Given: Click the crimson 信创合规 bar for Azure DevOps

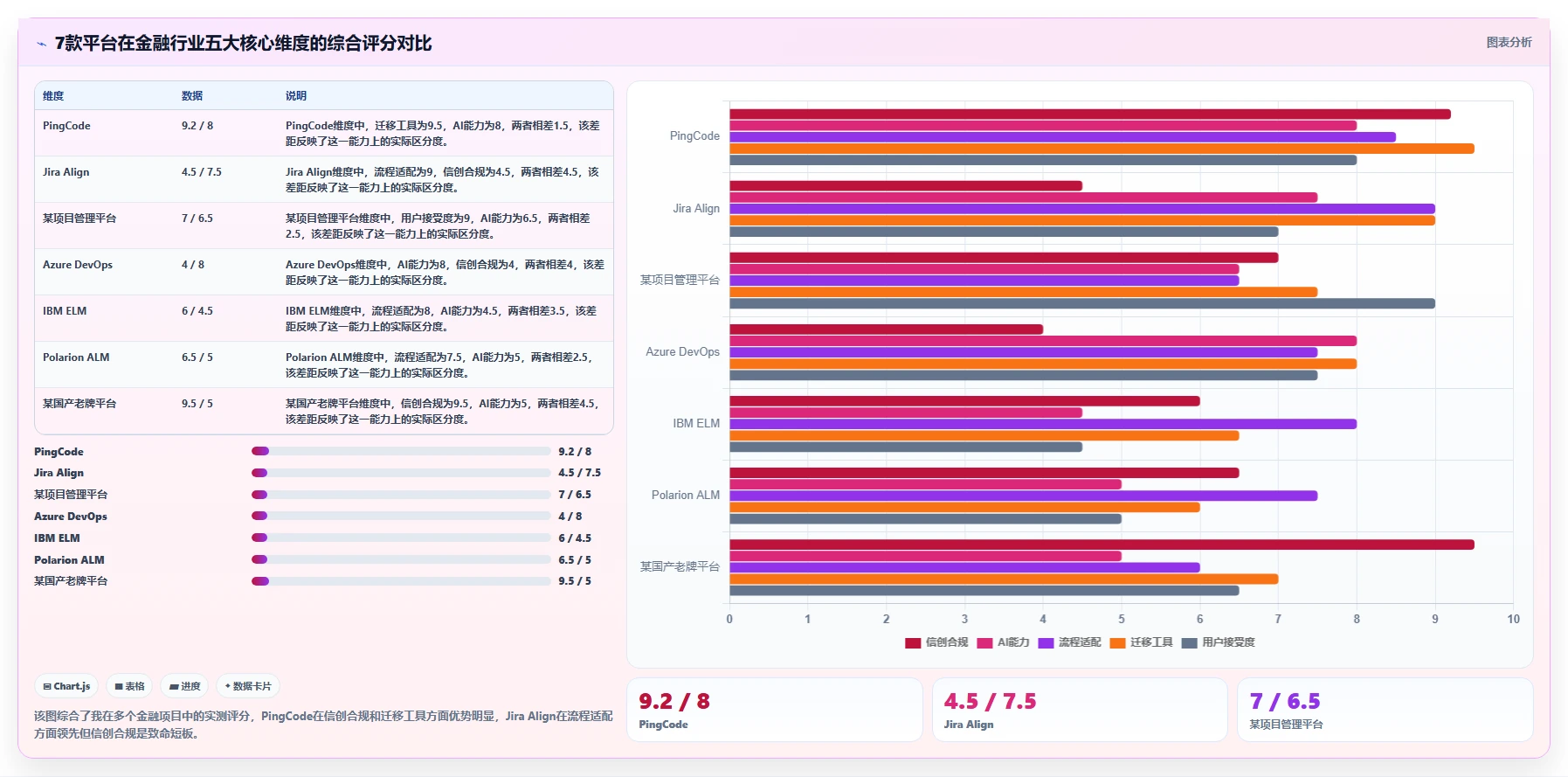Looking at the screenshot, I should (886, 330).
